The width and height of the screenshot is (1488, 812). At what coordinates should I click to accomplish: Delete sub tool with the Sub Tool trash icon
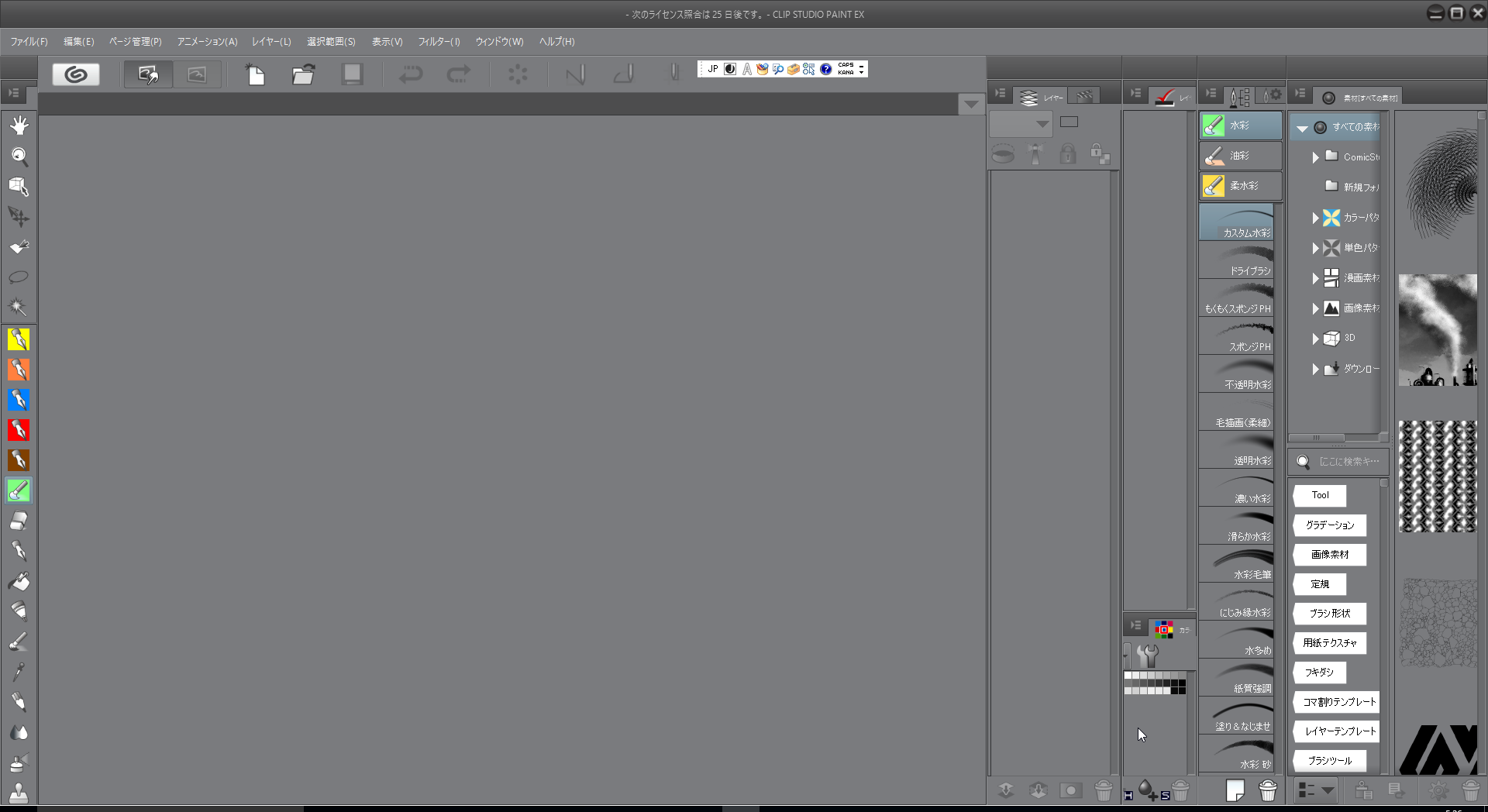[x=1268, y=790]
